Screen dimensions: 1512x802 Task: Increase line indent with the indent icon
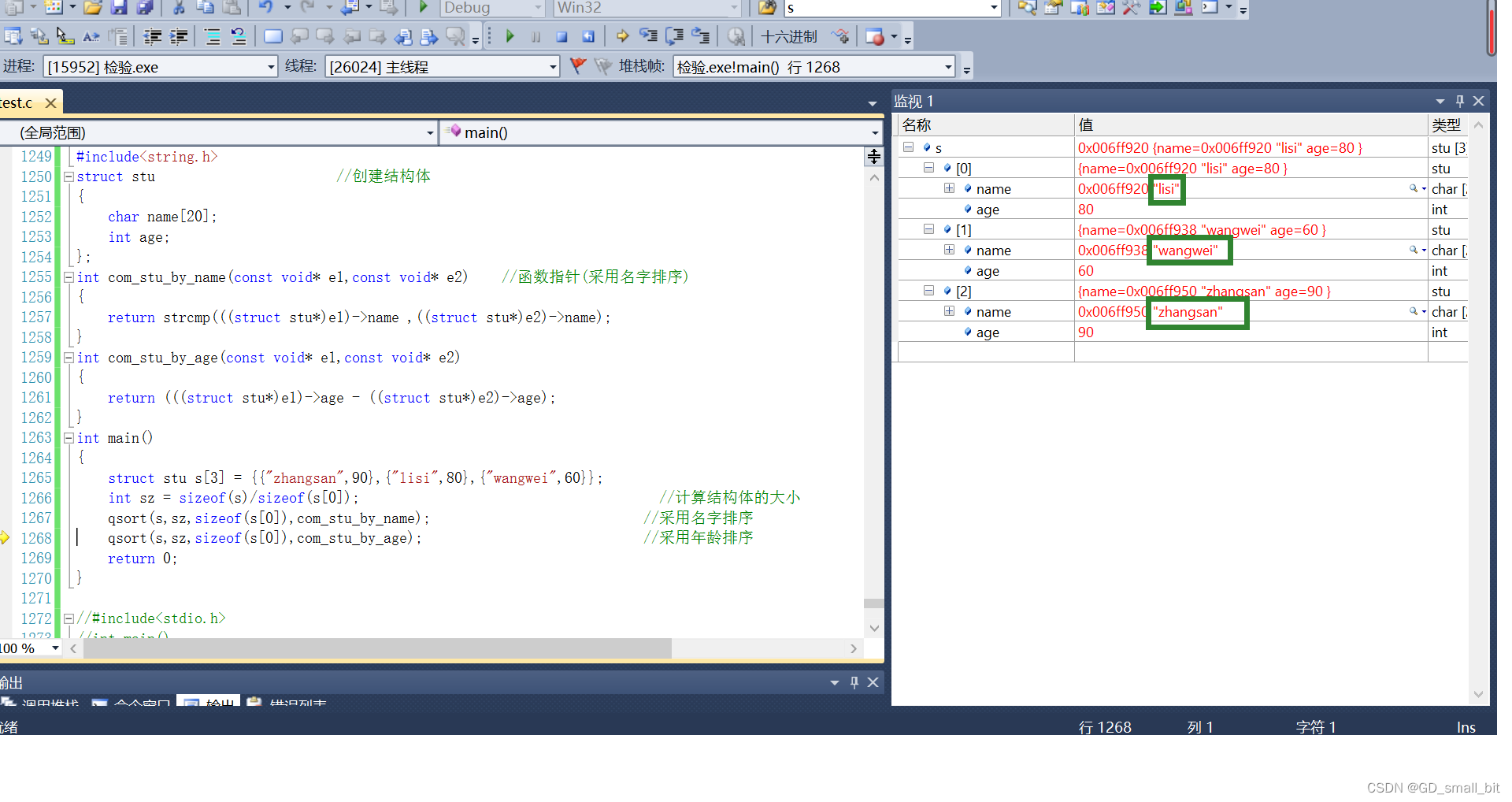(x=179, y=36)
